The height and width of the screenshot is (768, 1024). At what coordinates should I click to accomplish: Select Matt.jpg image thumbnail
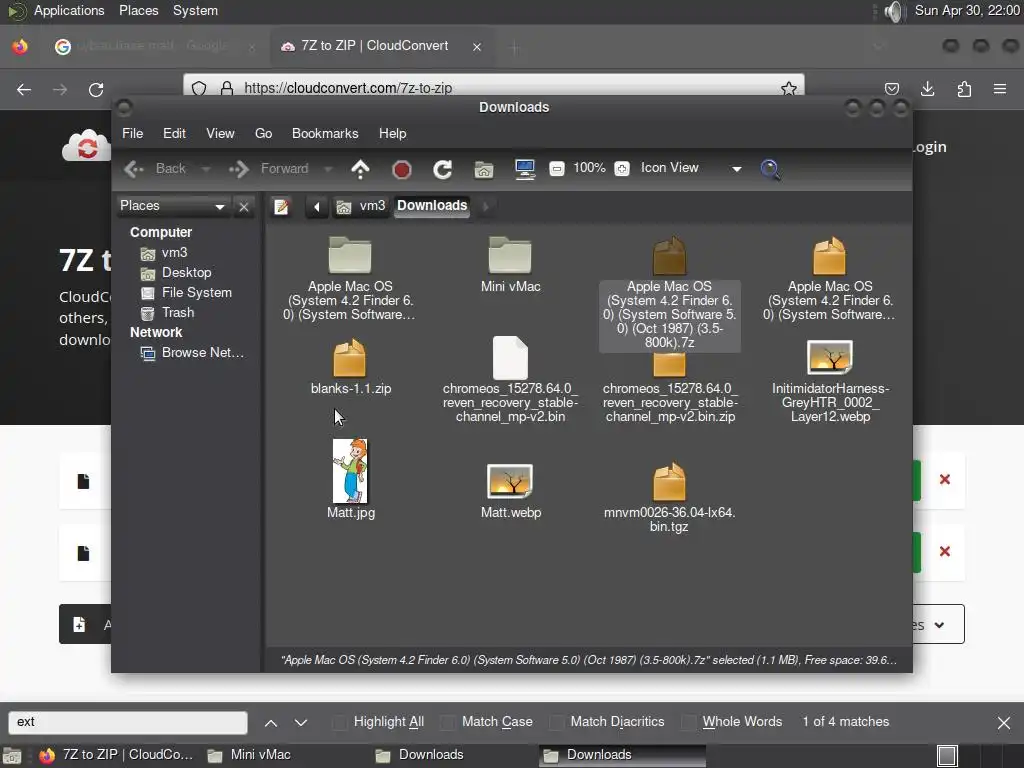click(x=350, y=479)
